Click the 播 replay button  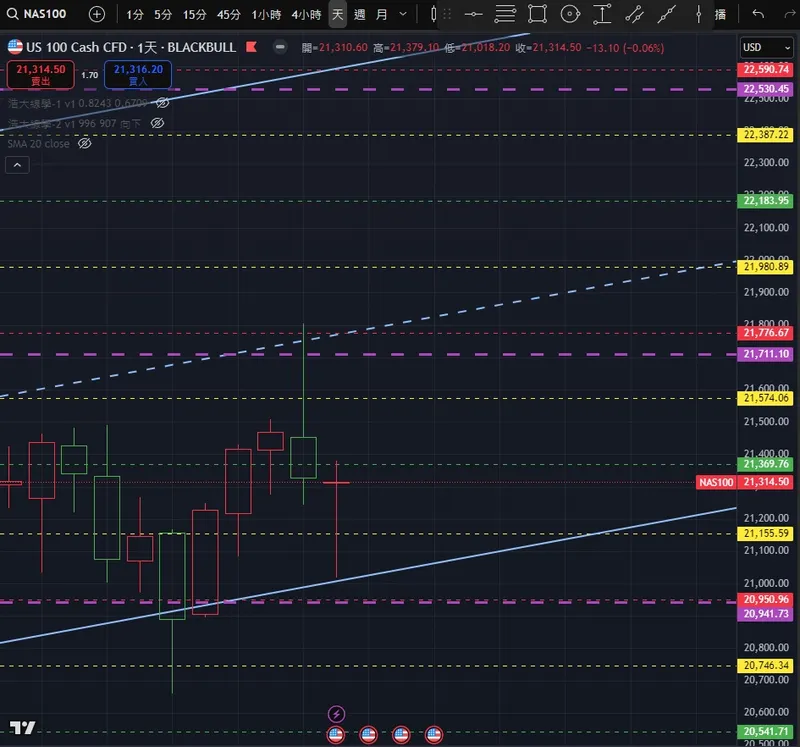point(720,14)
